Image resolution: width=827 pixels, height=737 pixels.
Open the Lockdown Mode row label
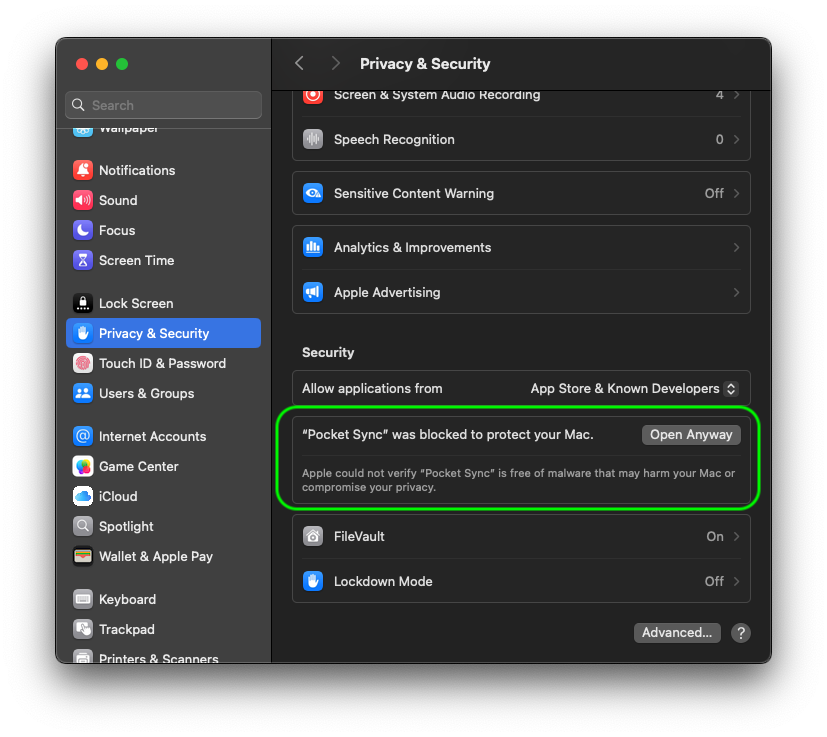383,581
